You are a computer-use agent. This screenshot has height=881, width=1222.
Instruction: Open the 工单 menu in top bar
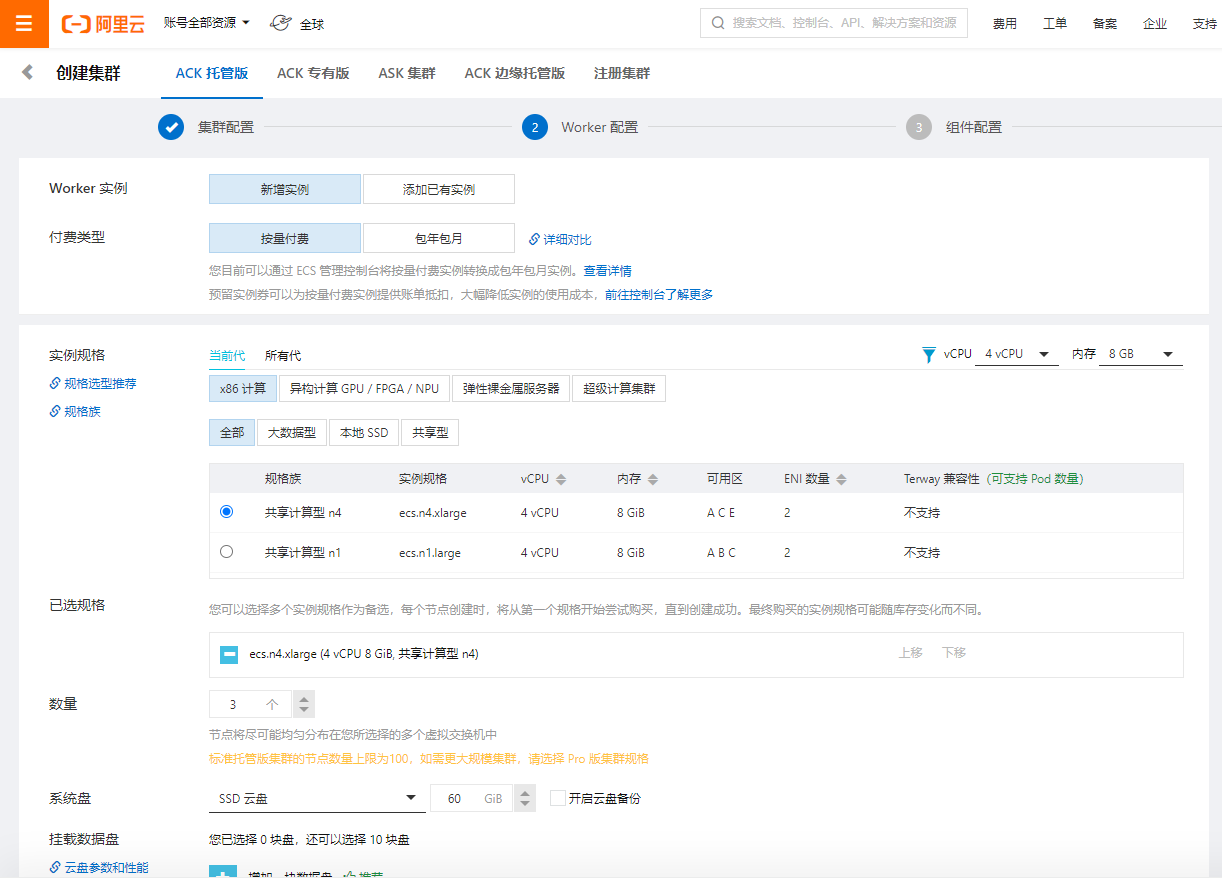(1055, 24)
